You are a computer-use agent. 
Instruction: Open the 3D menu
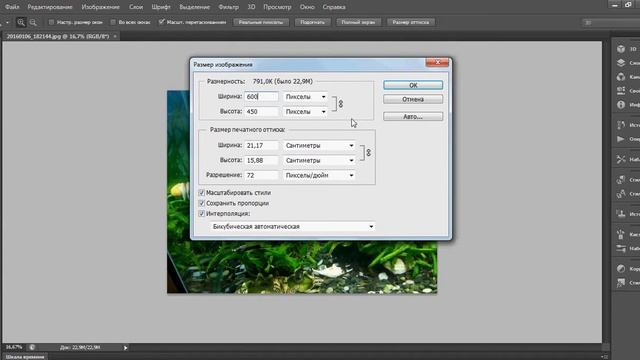[251, 7]
